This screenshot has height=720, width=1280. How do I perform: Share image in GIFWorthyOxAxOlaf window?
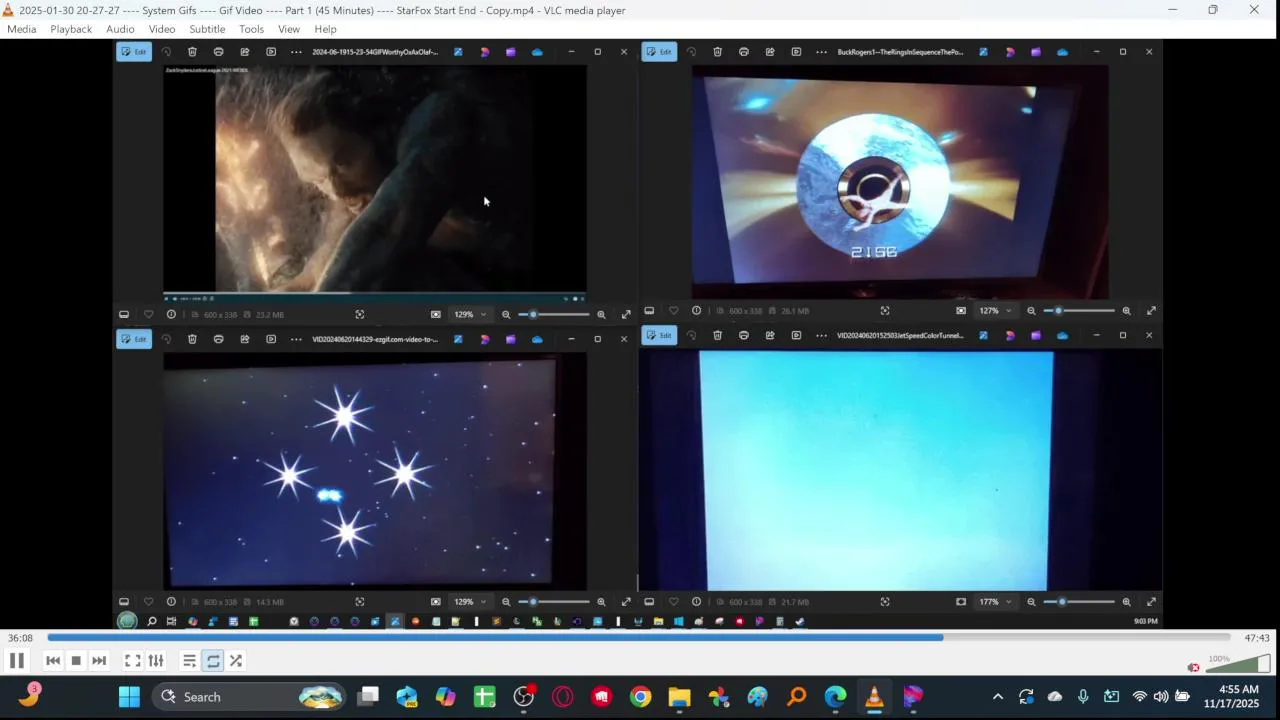244,52
